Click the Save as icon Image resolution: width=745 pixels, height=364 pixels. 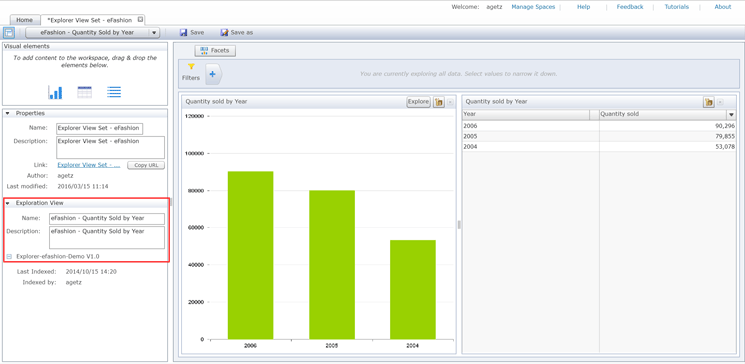(224, 33)
